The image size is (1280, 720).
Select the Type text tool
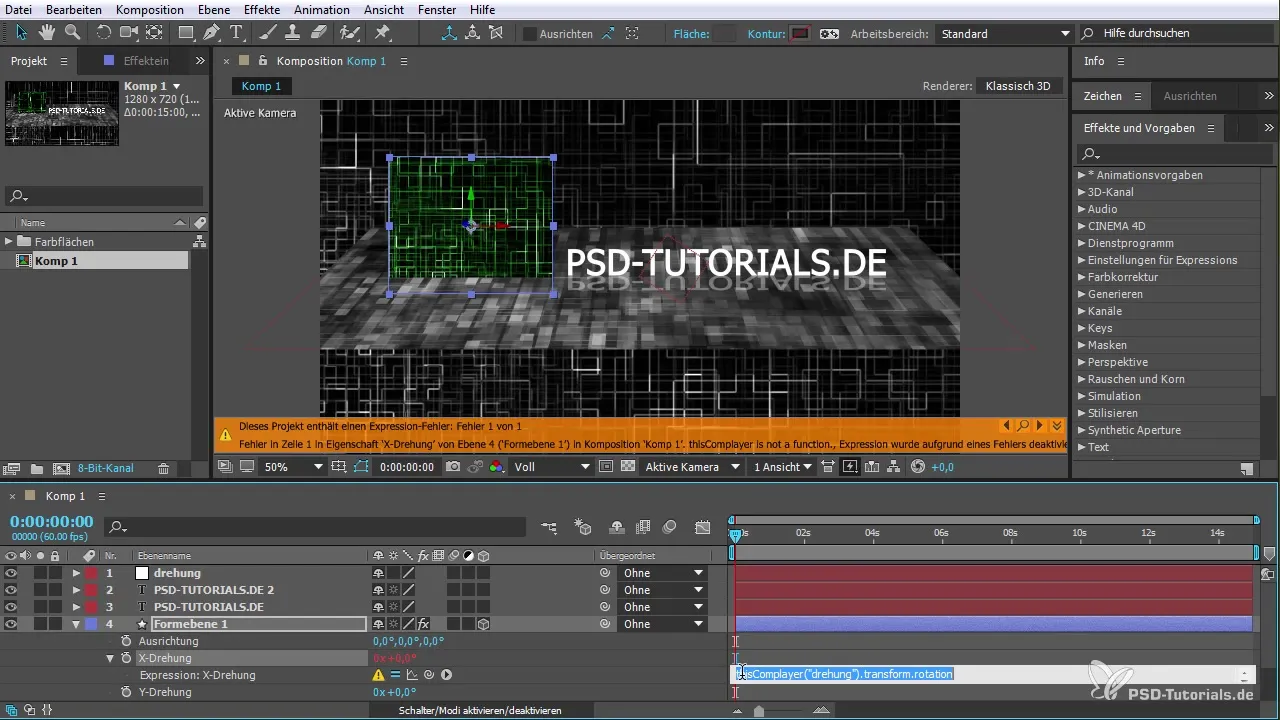237,33
